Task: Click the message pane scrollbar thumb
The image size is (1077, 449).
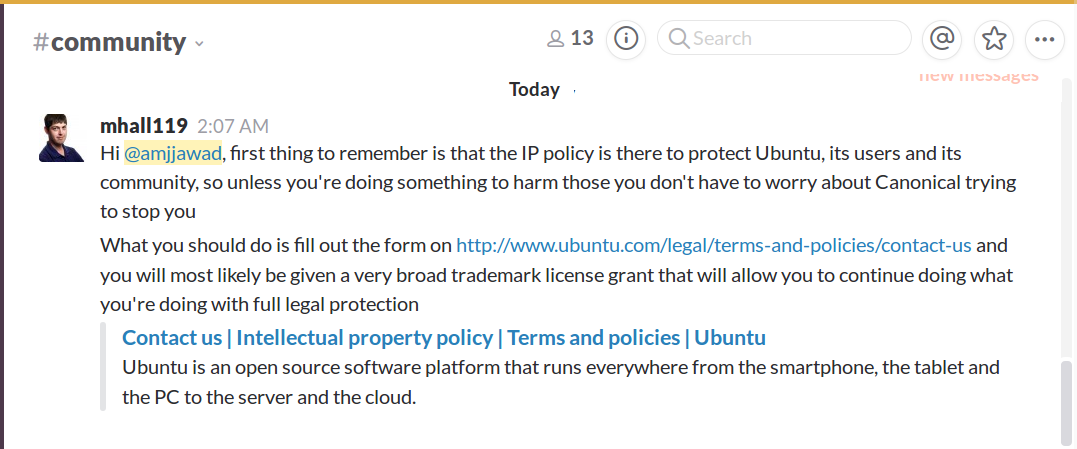Action: (1067, 400)
